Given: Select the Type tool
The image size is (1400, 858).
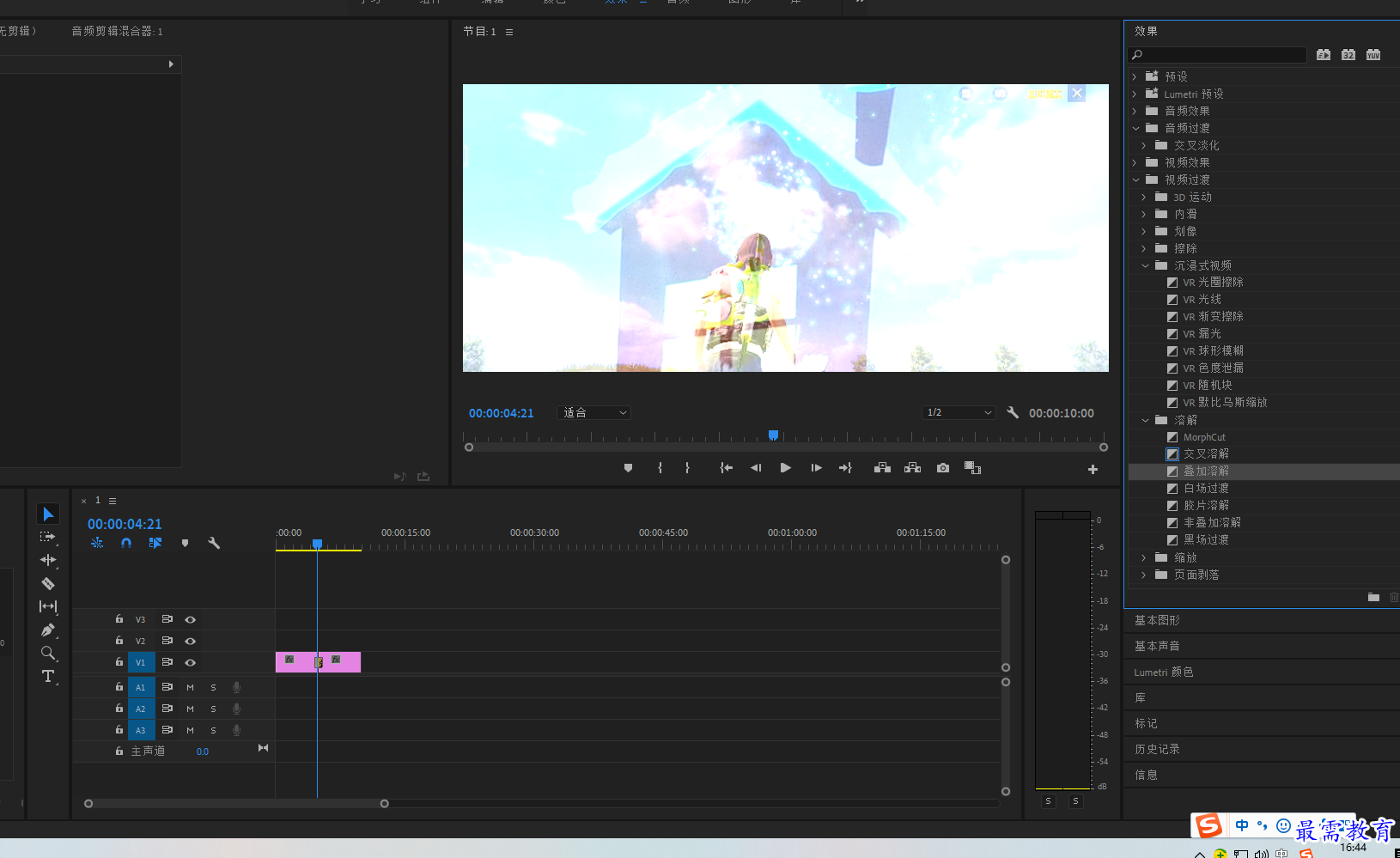Looking at the screenshot, I should 48,676.
